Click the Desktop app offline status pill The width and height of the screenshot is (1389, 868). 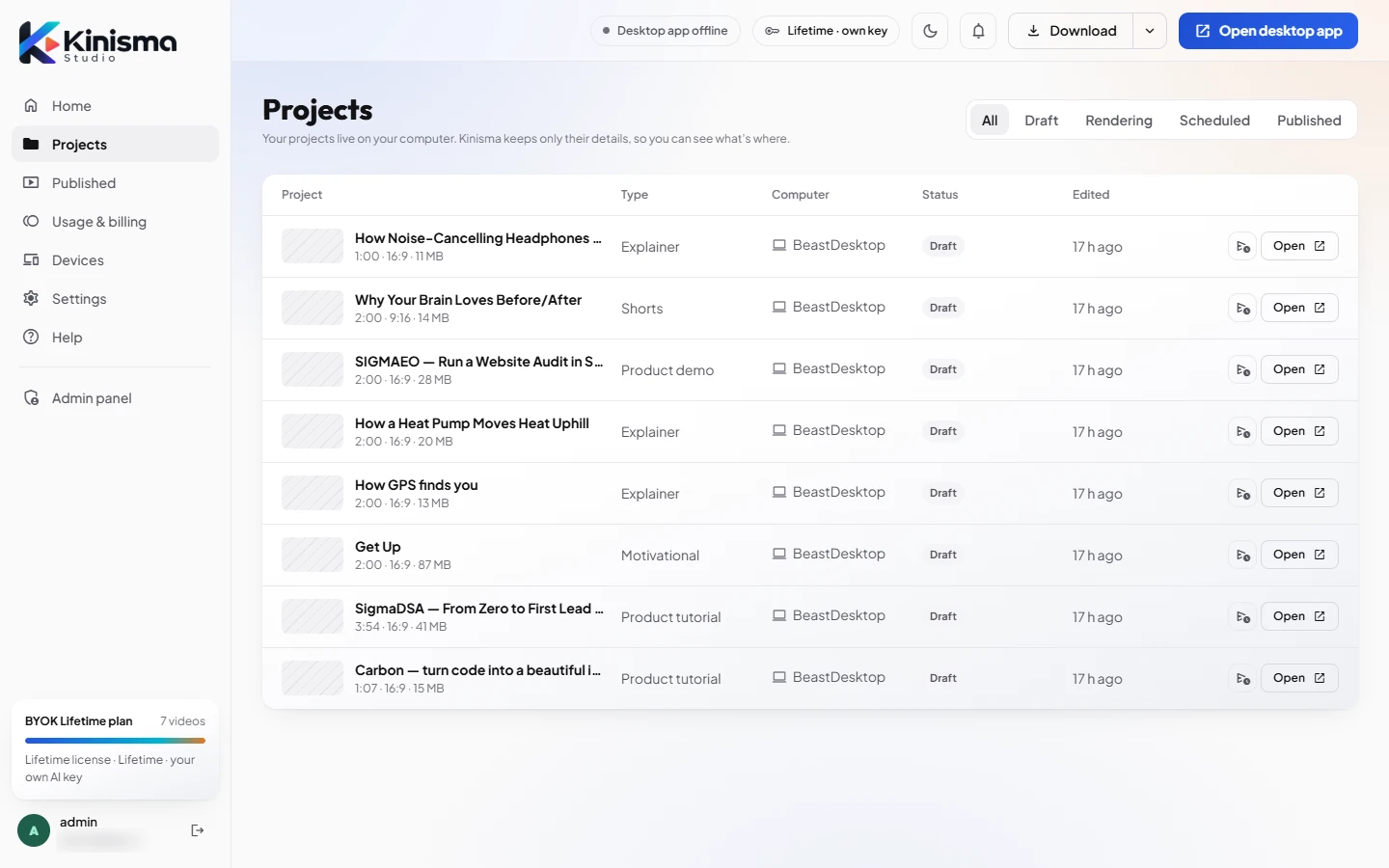coord(666,31)
